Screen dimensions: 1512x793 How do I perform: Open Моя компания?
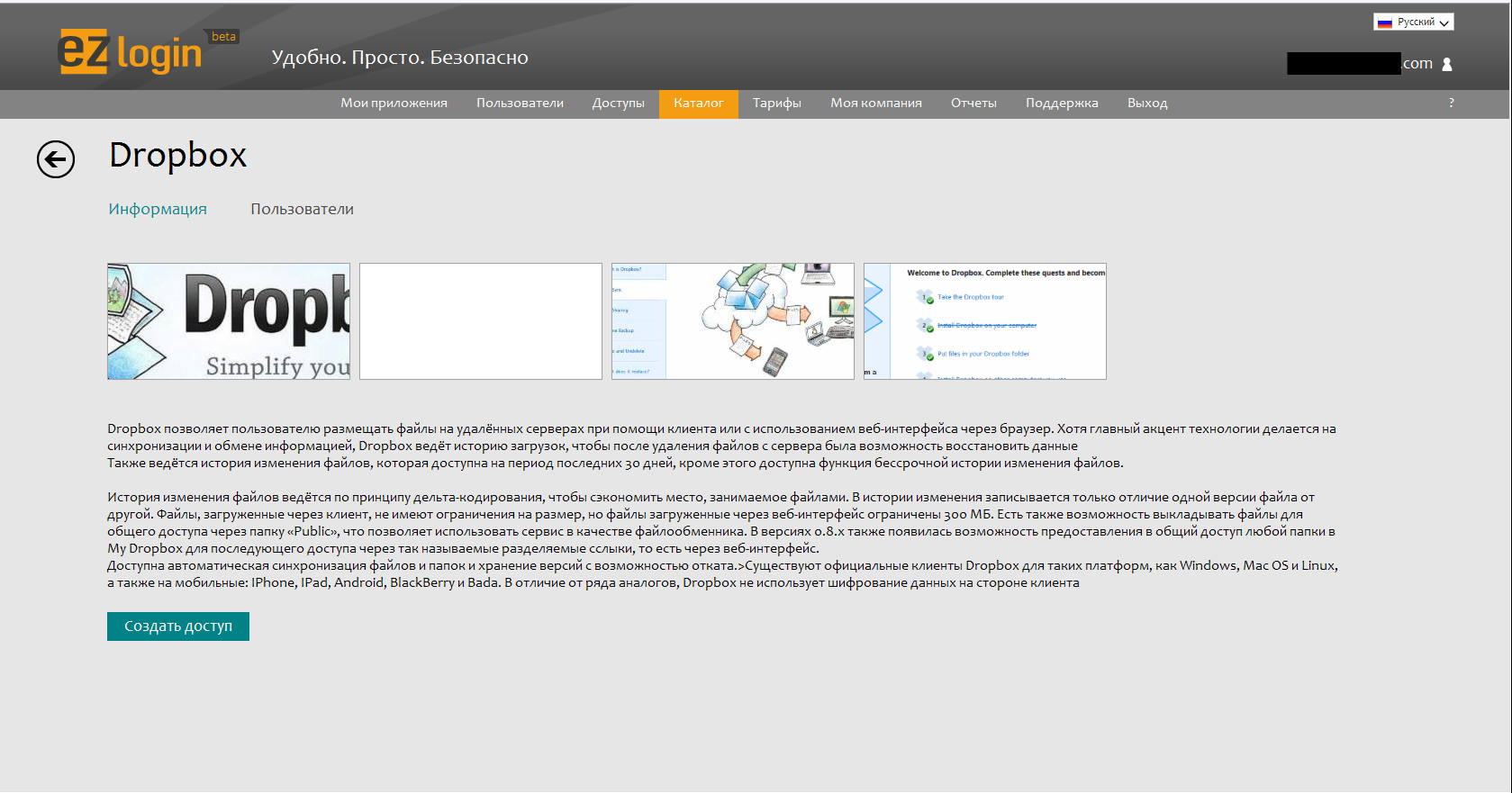pyautogui.click(x=876, y=104)
